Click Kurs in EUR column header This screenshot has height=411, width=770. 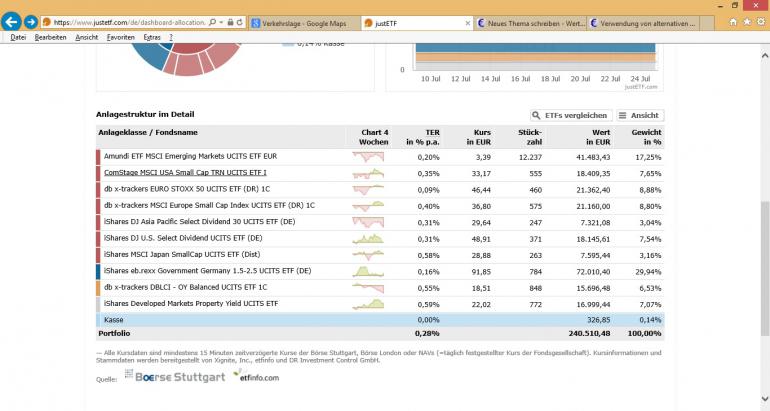478,137
